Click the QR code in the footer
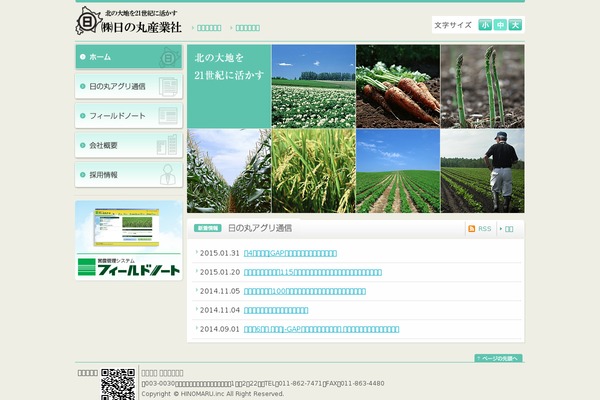Viewport: 600px width, 400px height. tap(118, 384)
